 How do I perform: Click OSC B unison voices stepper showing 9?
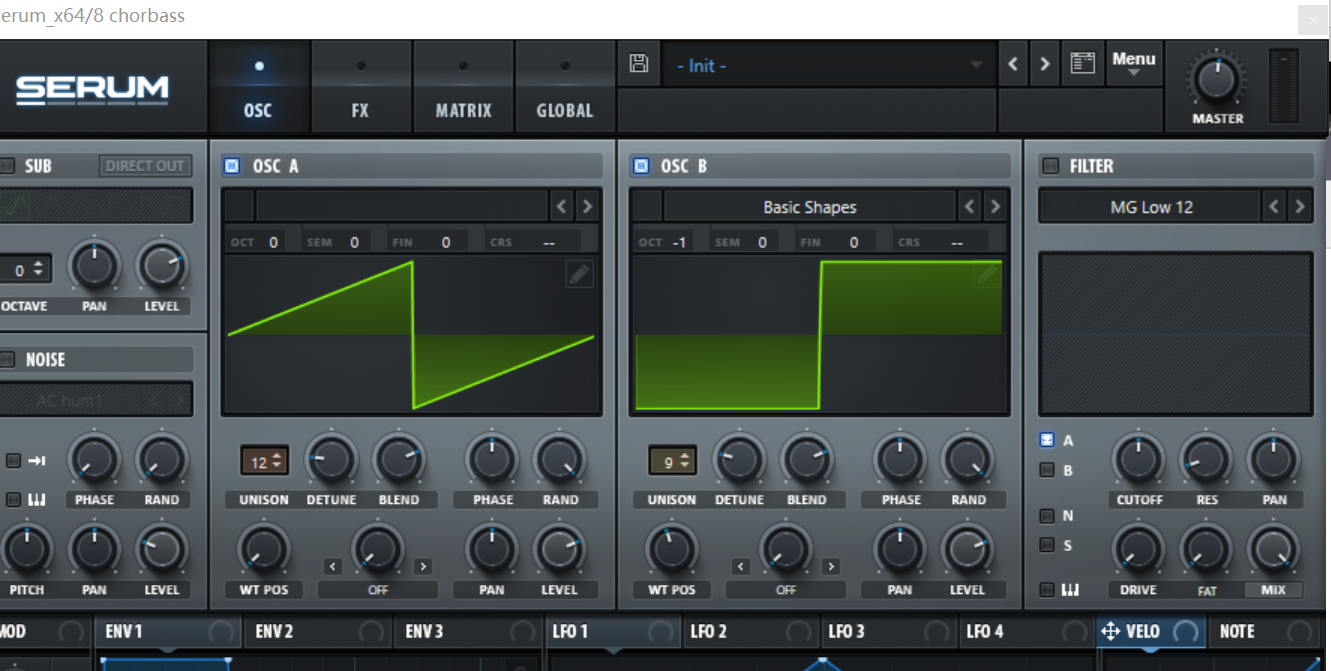click(x=672, y=462)
